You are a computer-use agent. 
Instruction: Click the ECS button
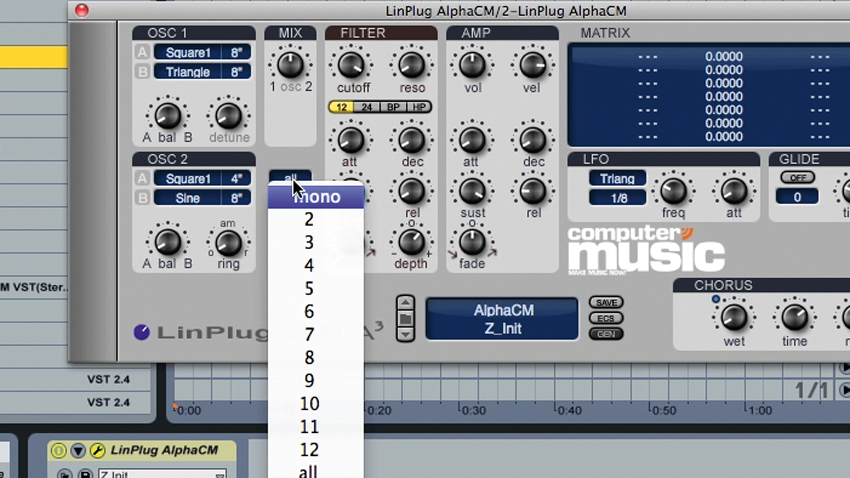(606, 318)
